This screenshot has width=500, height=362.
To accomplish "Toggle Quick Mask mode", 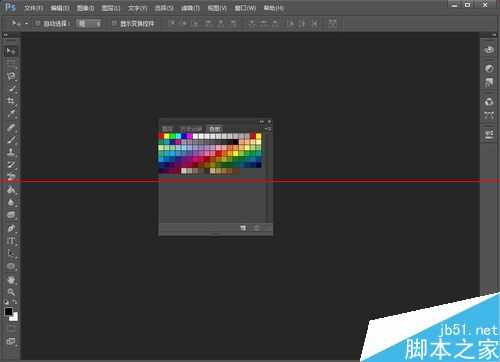I will point(11,328).
